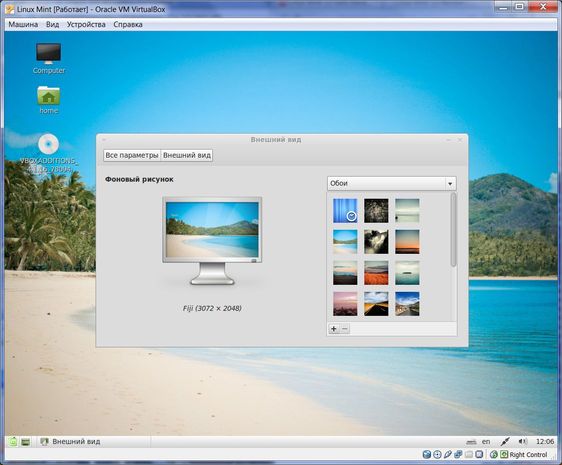
Task: Choose the dark sparkle wallpaper thumbnail
Action: 376,211
